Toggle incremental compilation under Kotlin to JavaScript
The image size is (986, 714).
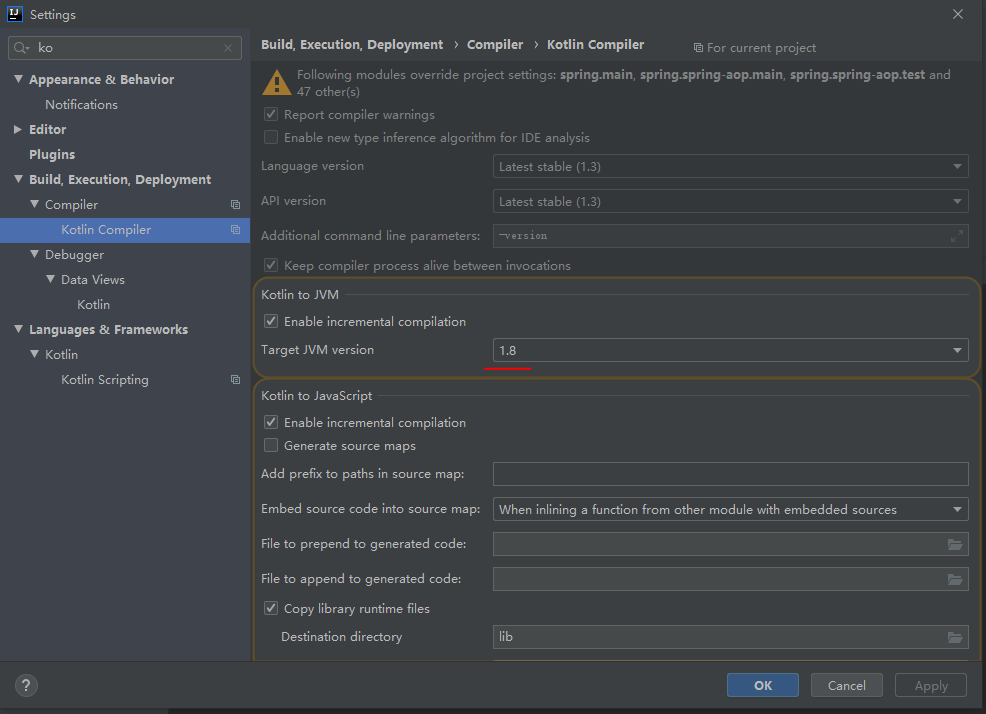271,422
